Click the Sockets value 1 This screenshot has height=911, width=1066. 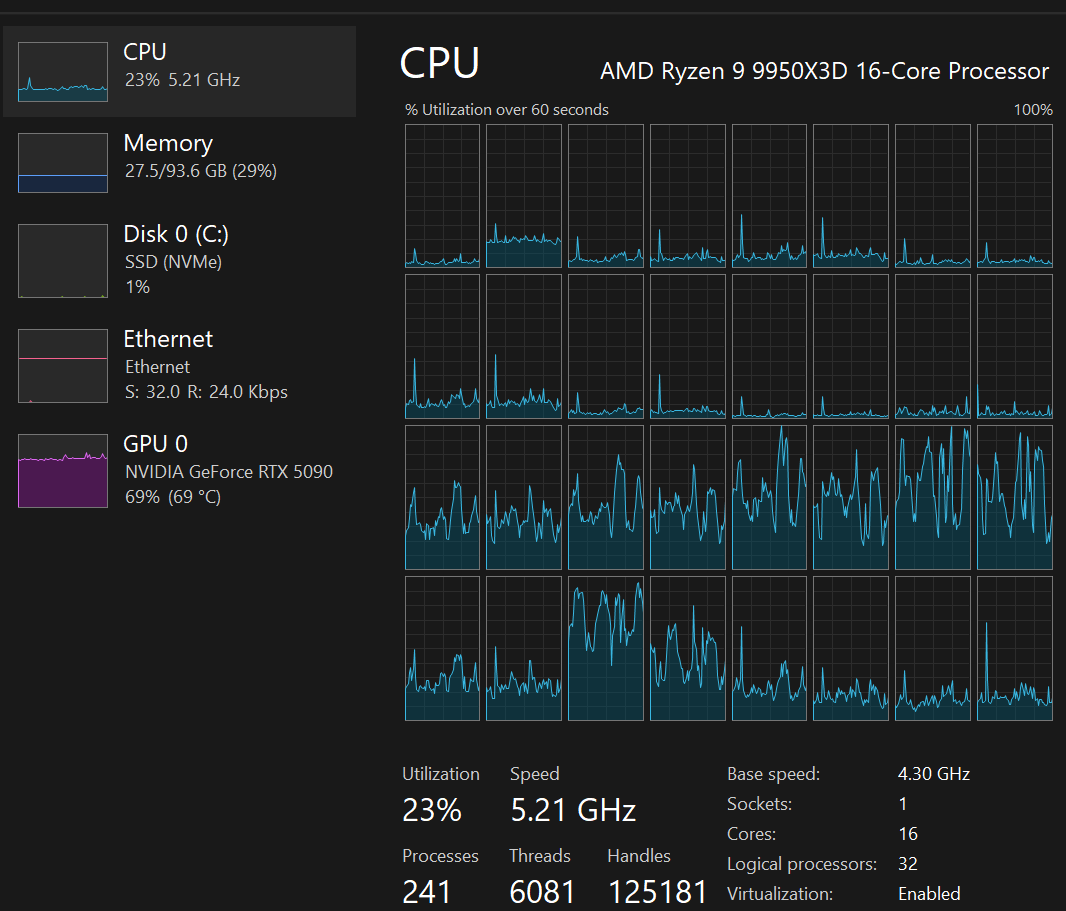903,804
